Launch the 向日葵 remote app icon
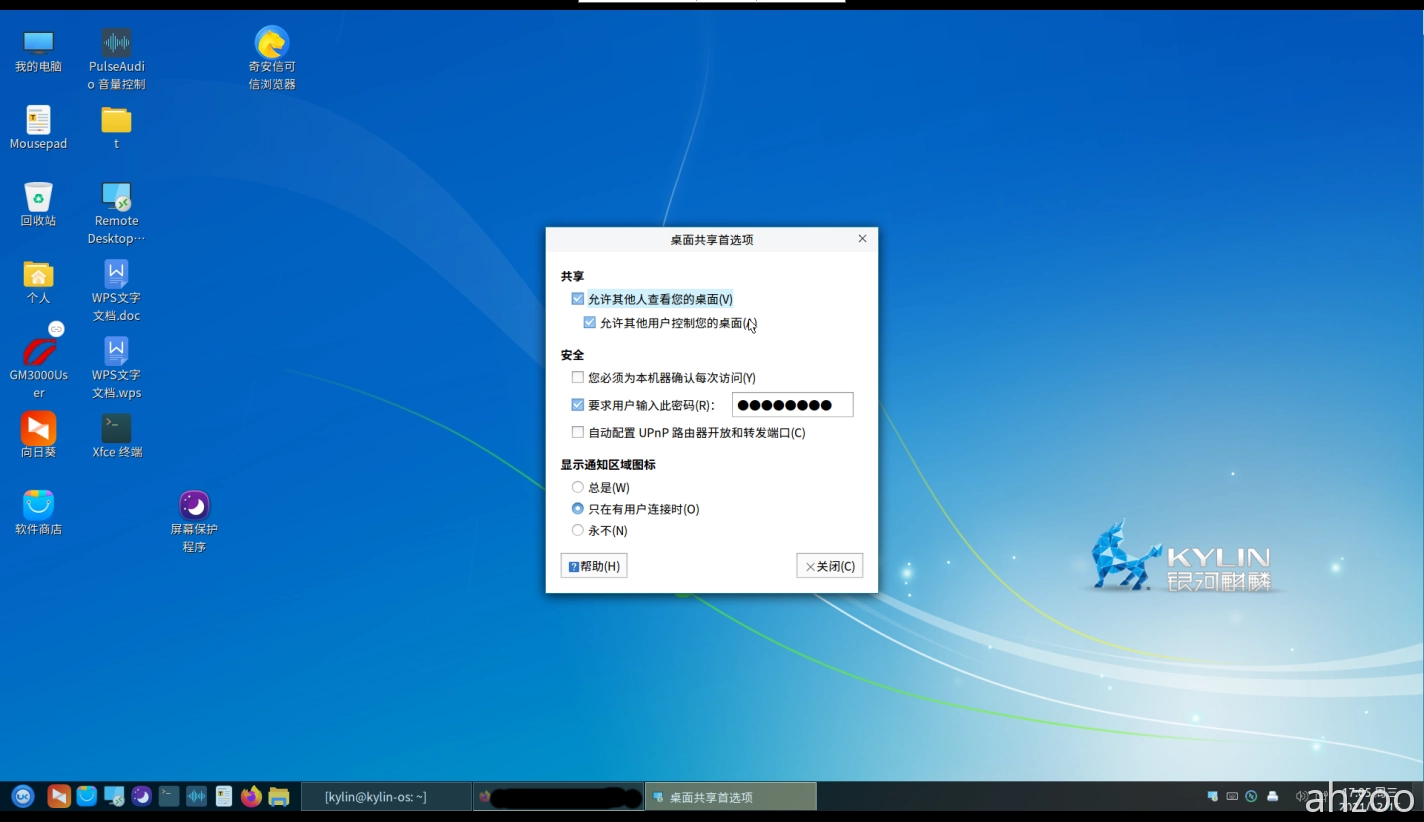Viewport: 1424px width, 822px height. click(38, 430)
